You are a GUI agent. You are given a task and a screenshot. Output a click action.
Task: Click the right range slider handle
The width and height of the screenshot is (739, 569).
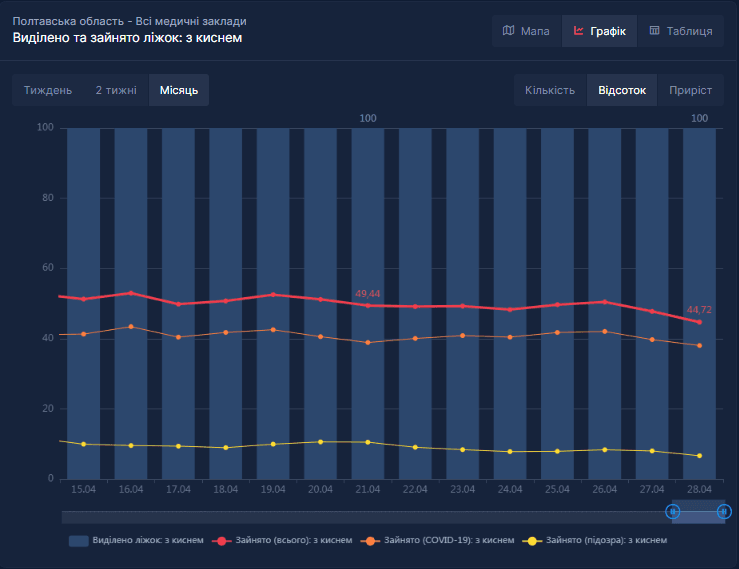point(724,511)
